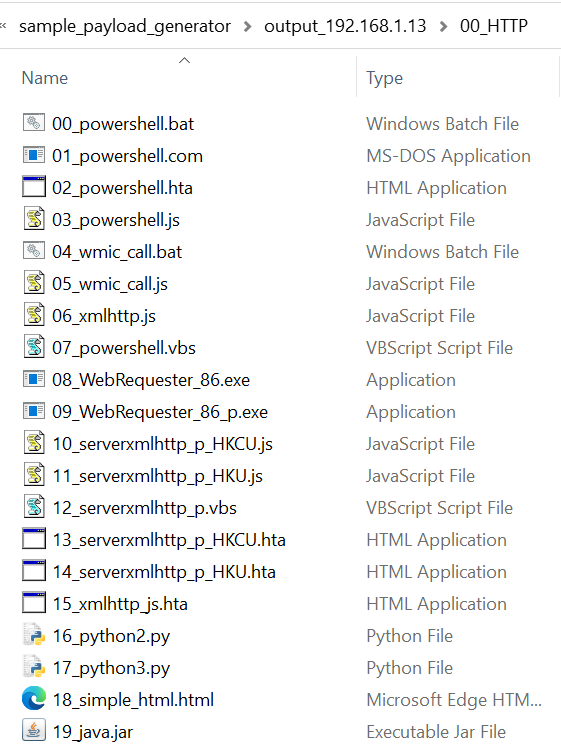Expand chevron after sample_payload_generator breadcrumb
561x748 pixels.
247,26
